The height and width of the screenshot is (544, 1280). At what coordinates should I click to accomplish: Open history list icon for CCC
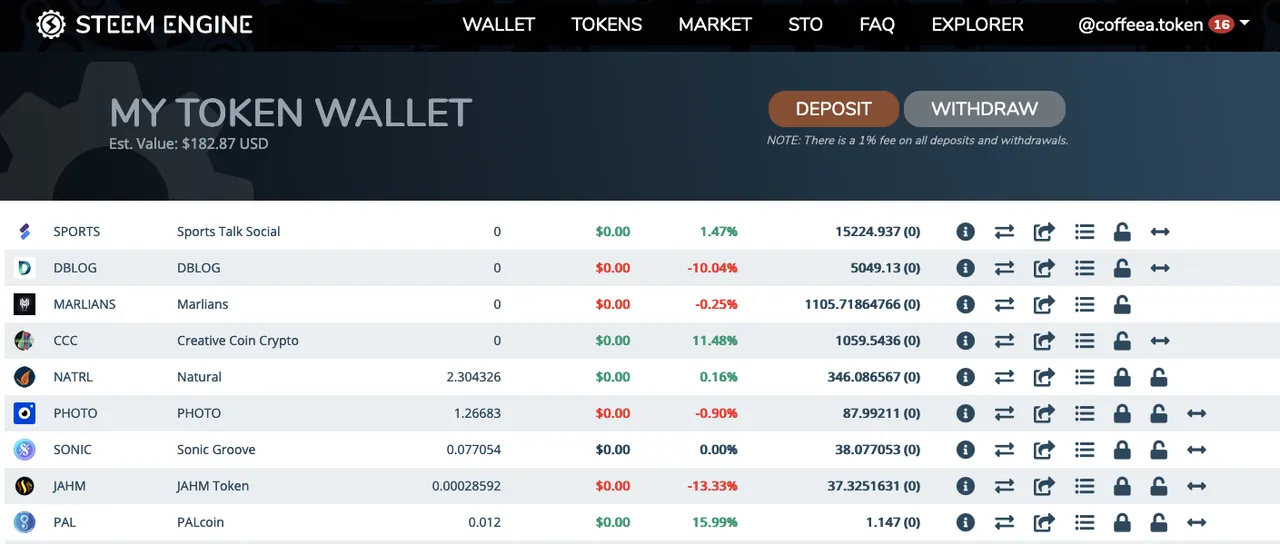pyautogui.click(x=1084, y=341)
